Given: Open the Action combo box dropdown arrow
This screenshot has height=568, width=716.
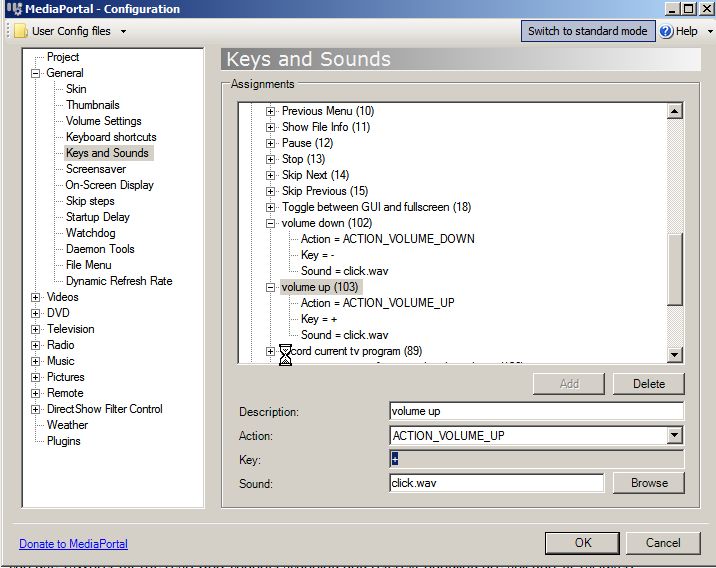Looking at the screenshot, I should pos(674,435).
